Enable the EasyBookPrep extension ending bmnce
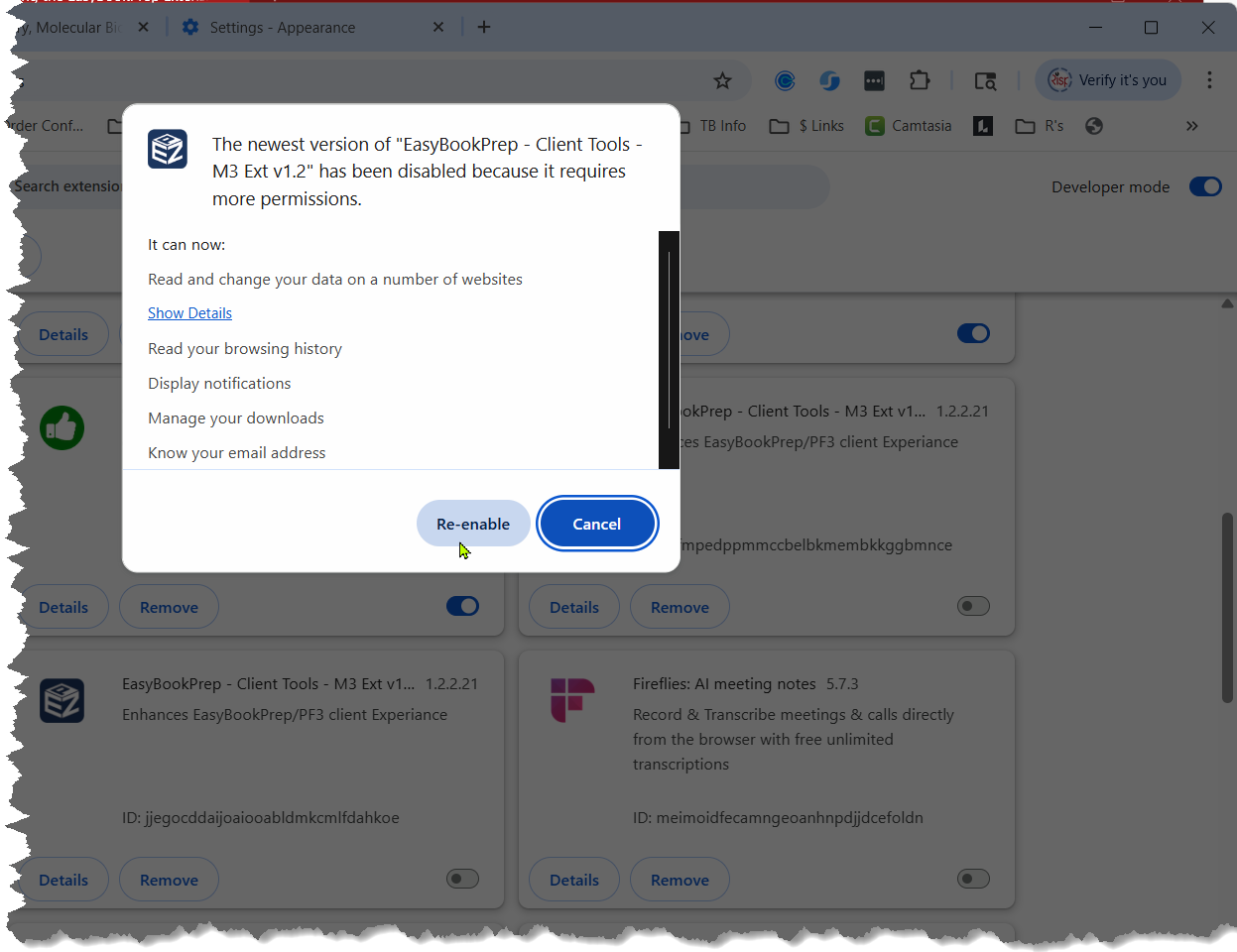Image resolution: width=1237 pixels, height=952 pixels. pyautogui.click(x=973, y=606)
